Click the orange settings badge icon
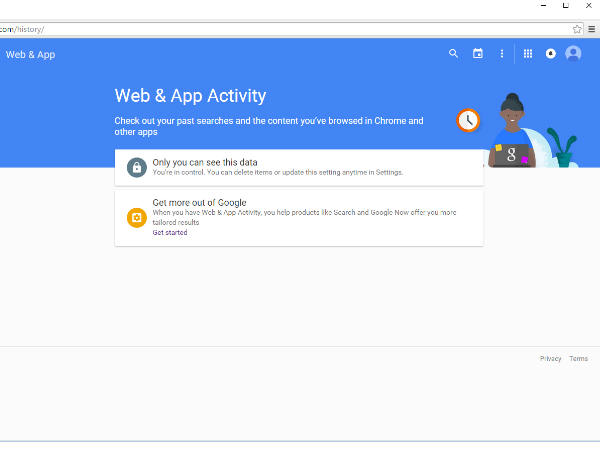 [x=136, y=217]
